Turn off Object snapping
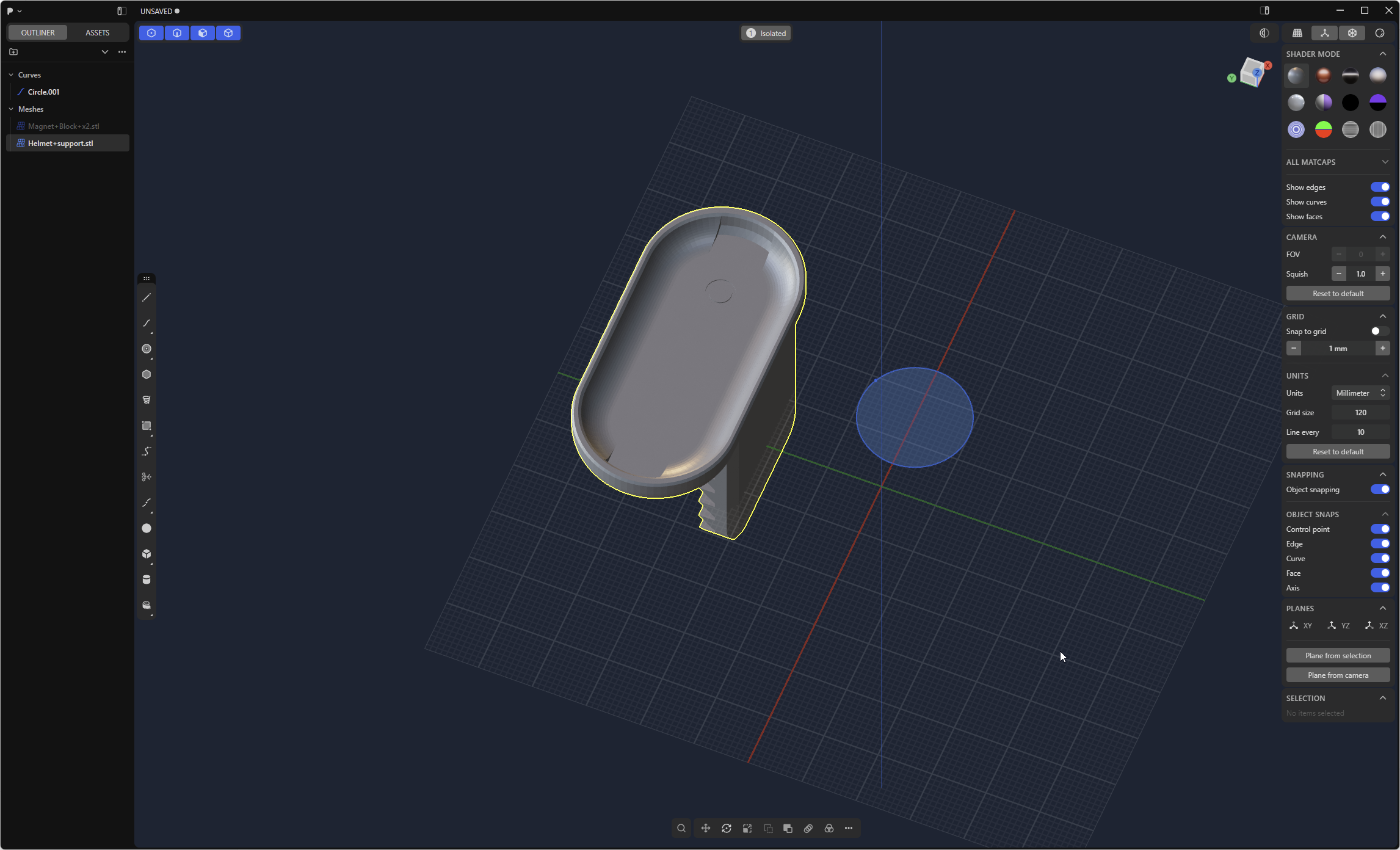 pyautogui.click(x=1380, y=490)
